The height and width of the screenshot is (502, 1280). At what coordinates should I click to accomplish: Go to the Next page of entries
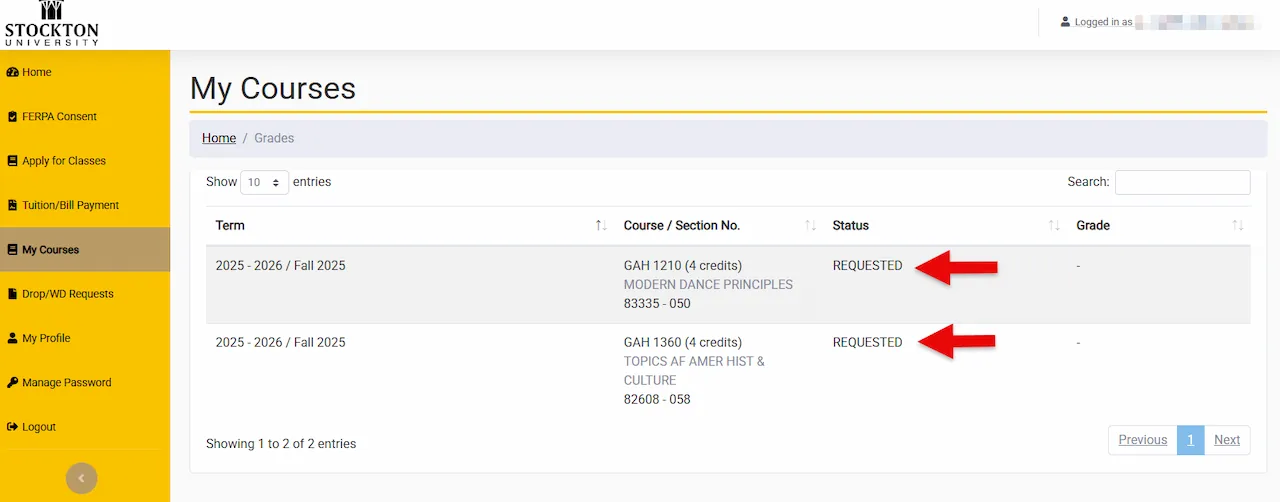click(1227, 440)
